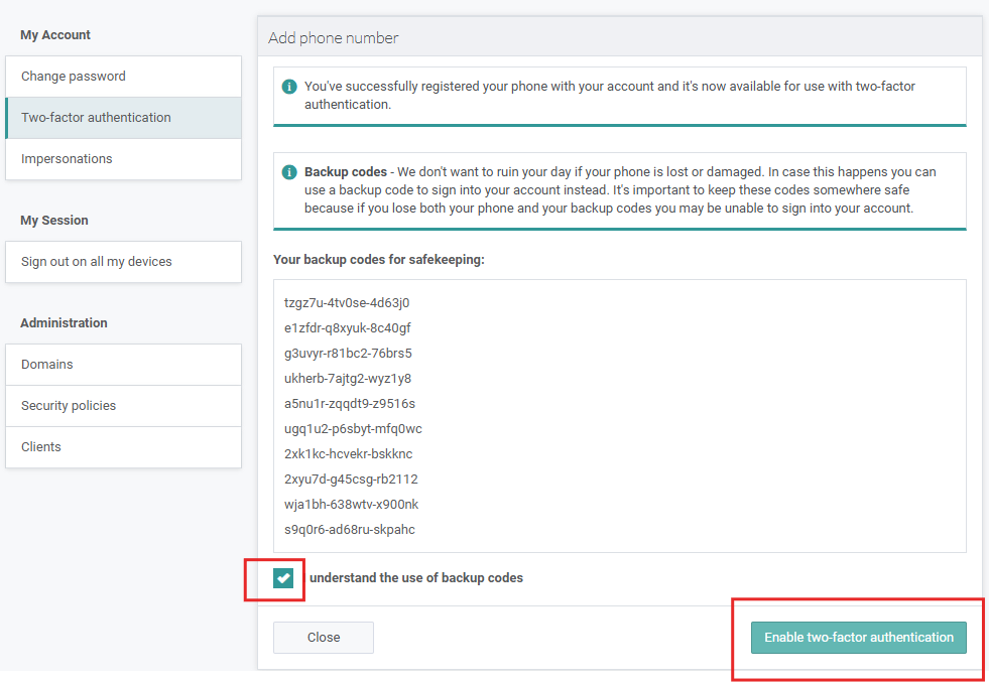Click backup code a5nu1r-zqqdt9-z9516s

point(349,404)
